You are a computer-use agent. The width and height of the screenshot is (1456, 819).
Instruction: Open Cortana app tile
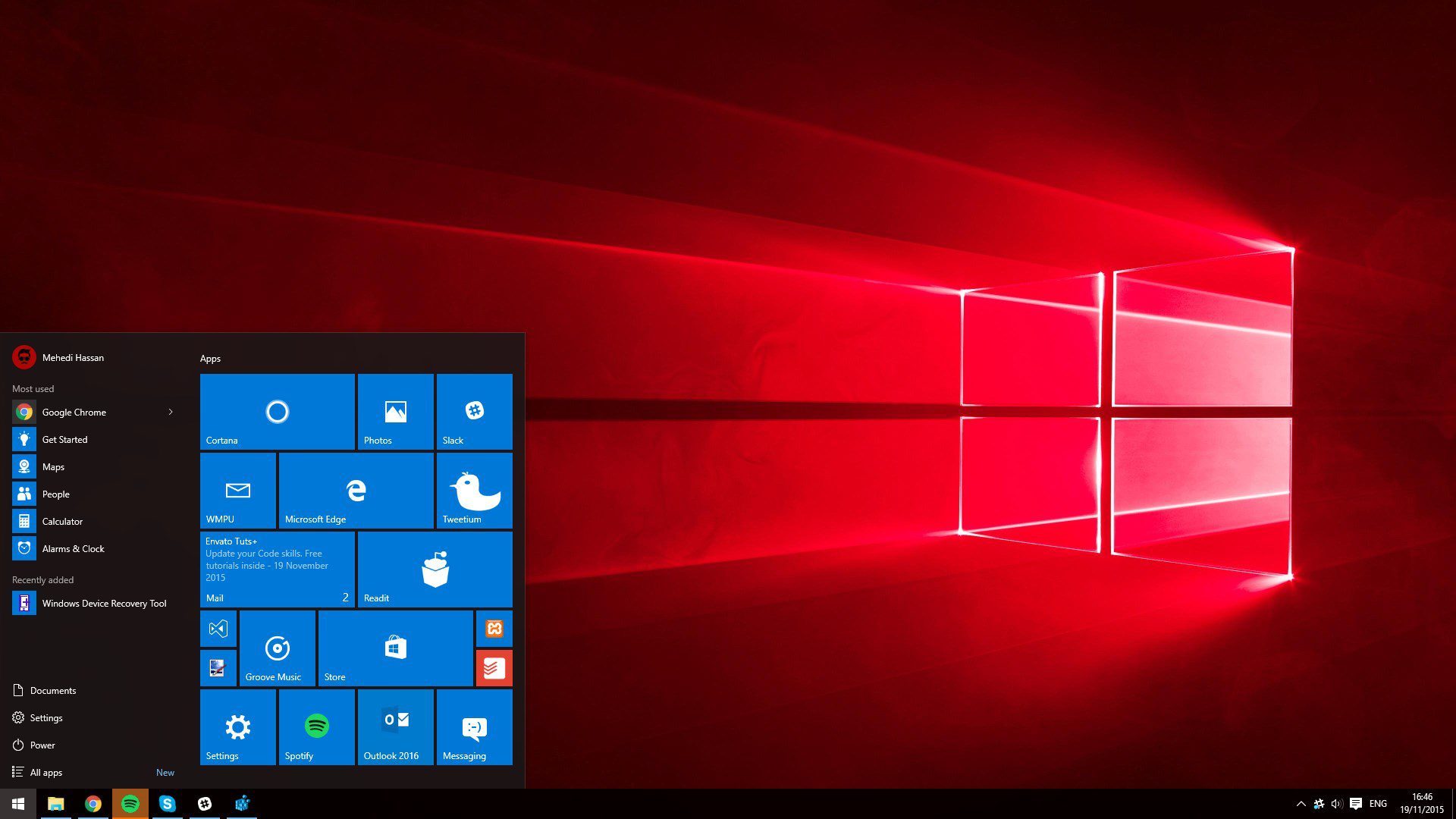278,411
